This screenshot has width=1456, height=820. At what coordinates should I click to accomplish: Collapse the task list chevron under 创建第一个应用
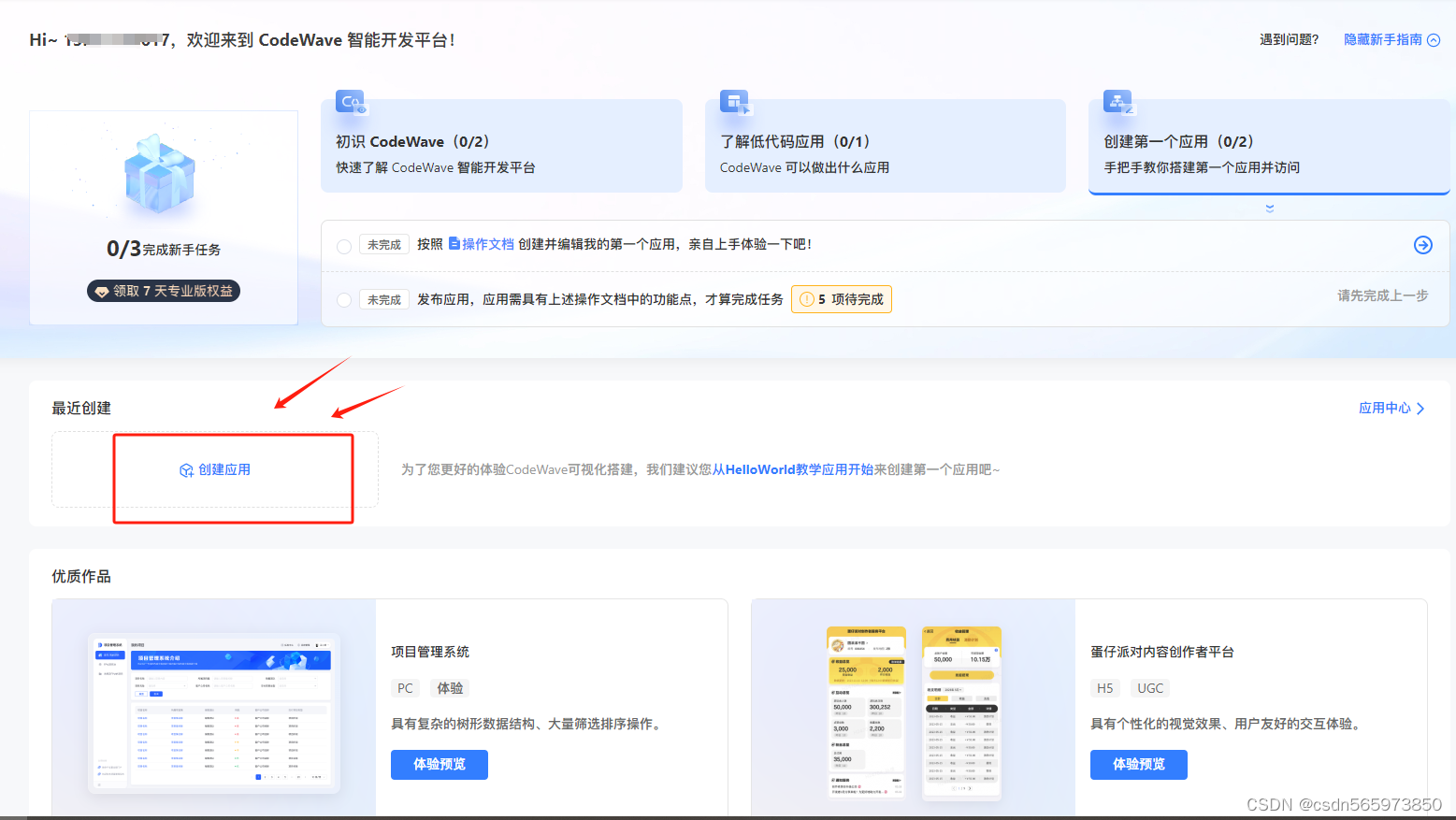1270,209
